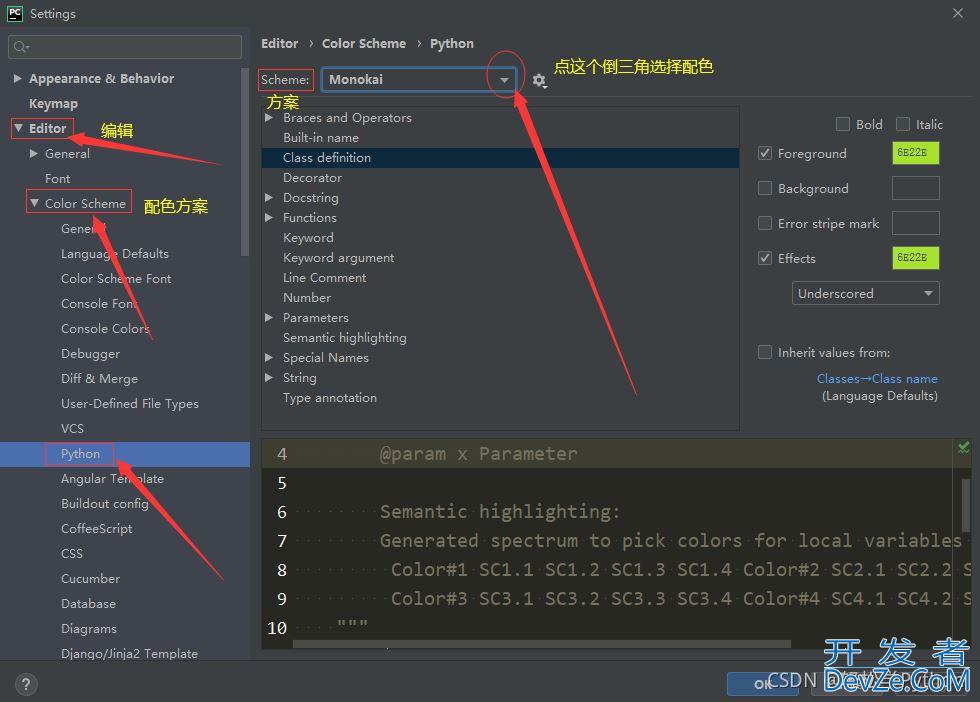Select Line Comment attribute

[x=324, y=278]
